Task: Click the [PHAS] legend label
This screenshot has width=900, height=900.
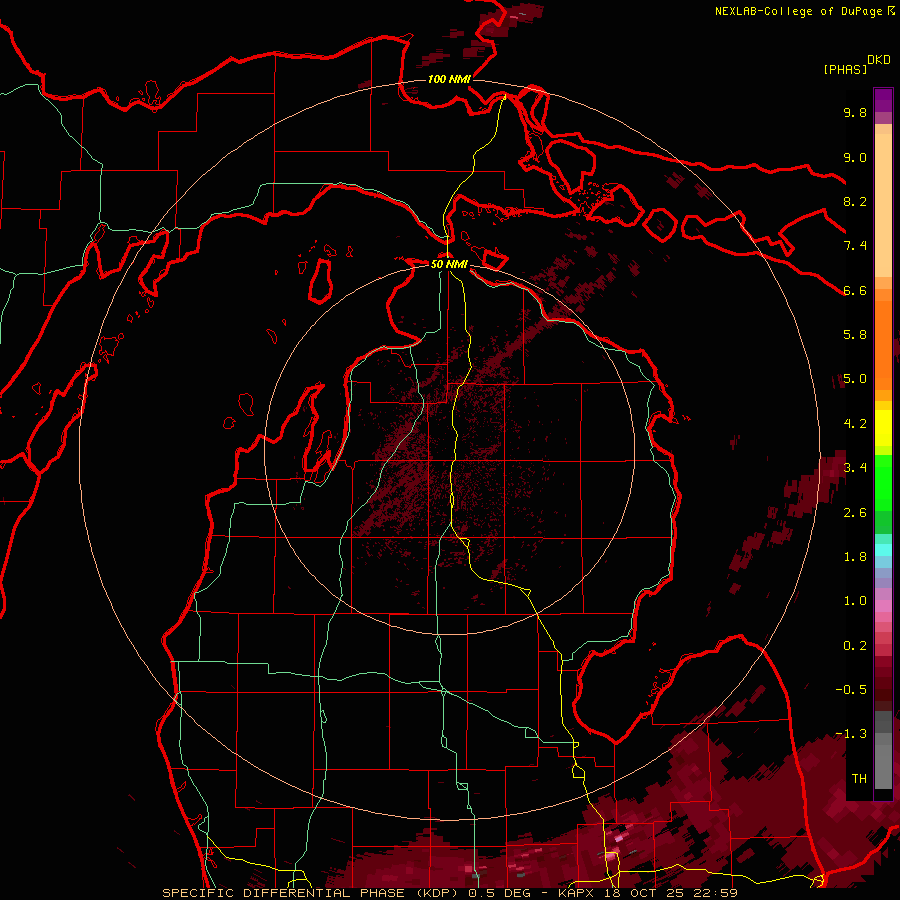Action: 845,70
